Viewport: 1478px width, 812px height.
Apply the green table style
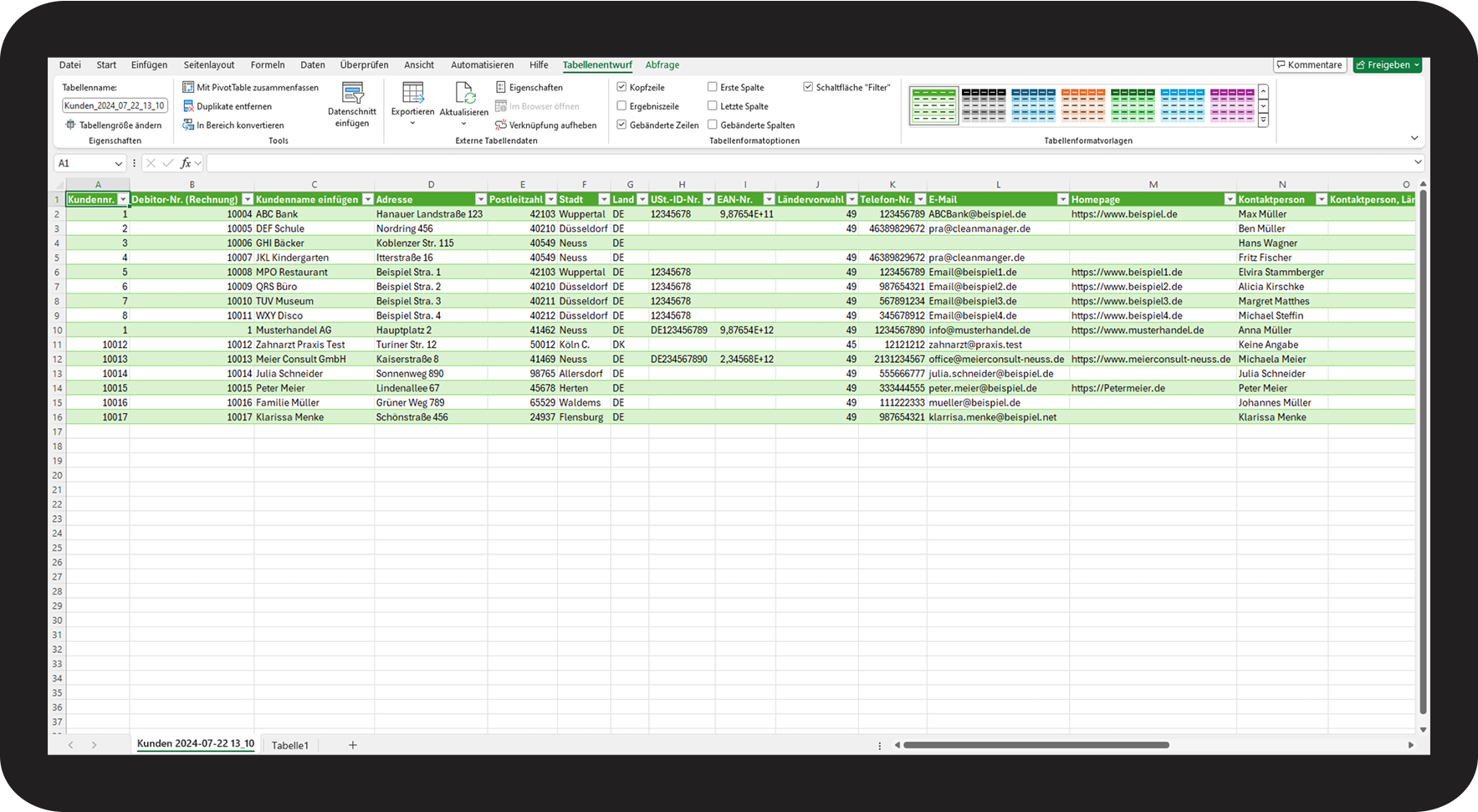(1133, 105)
